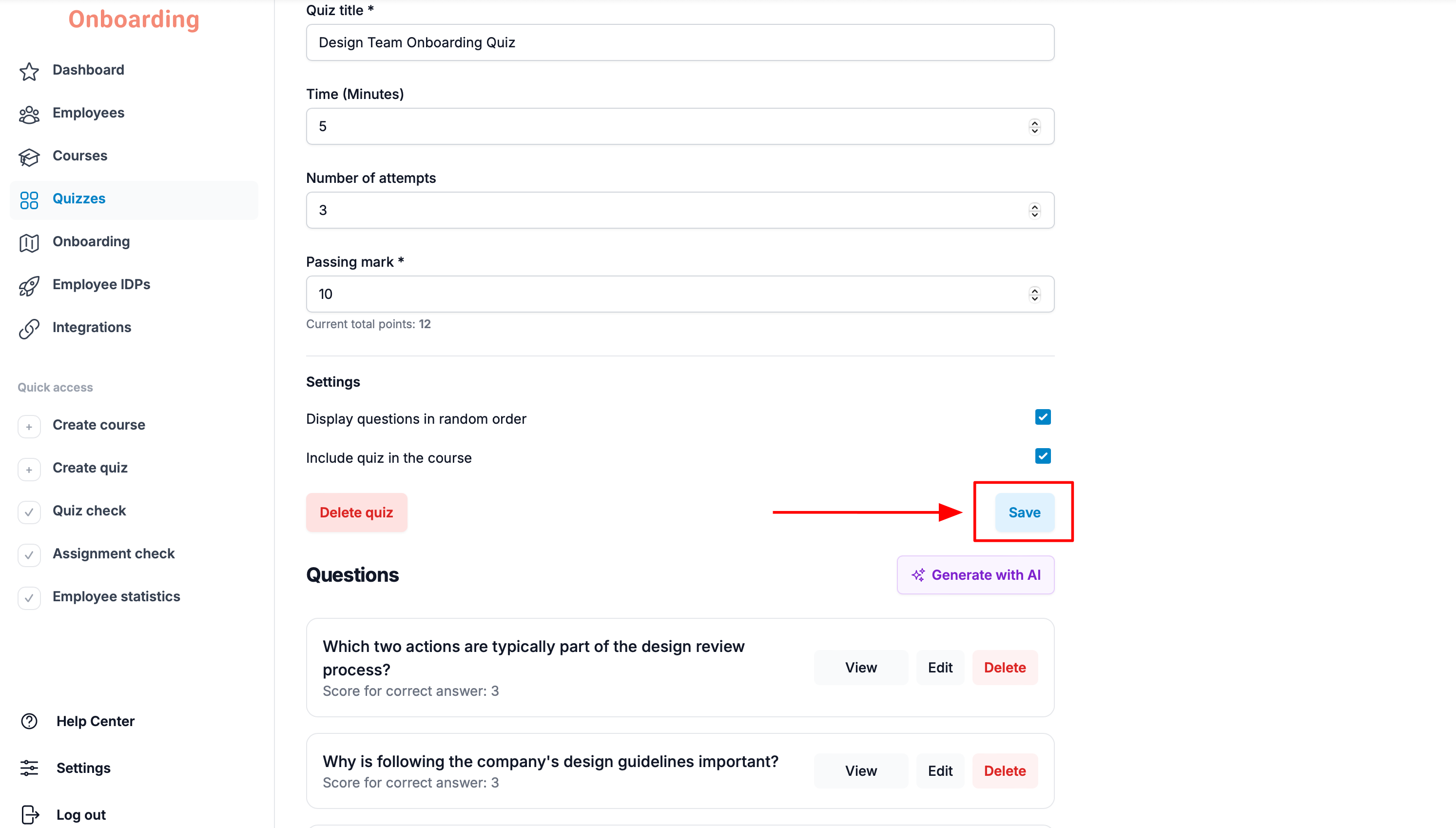Click the Employee IDPs rocket icon
Viewport: 1456px width, 828px height.
pyautogui.click(x=29, y=285)
